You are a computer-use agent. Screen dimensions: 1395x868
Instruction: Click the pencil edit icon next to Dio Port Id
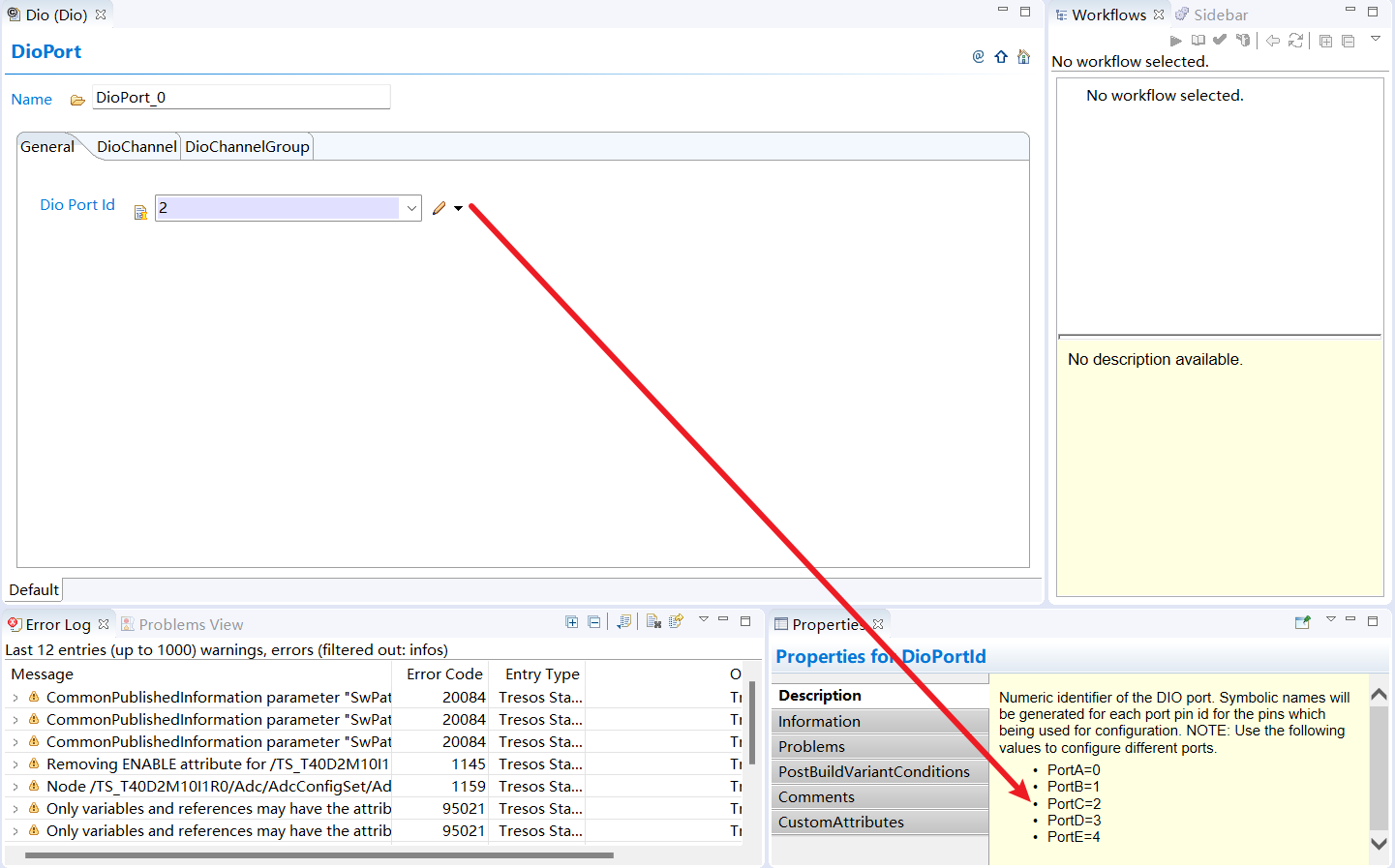(x=440, y=208)
